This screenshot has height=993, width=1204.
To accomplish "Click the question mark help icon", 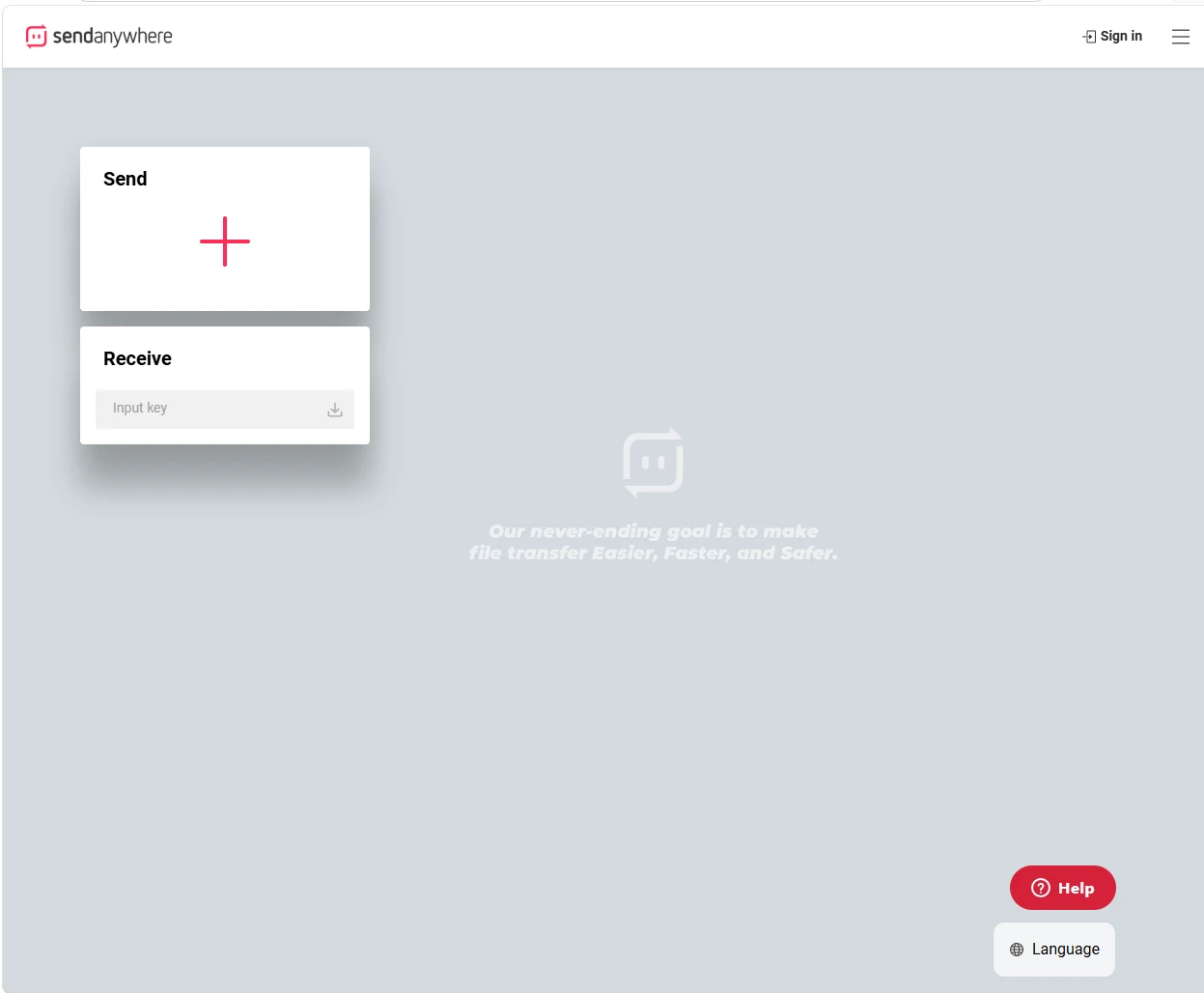I will pyautogui.click(x=1041, y=888).
